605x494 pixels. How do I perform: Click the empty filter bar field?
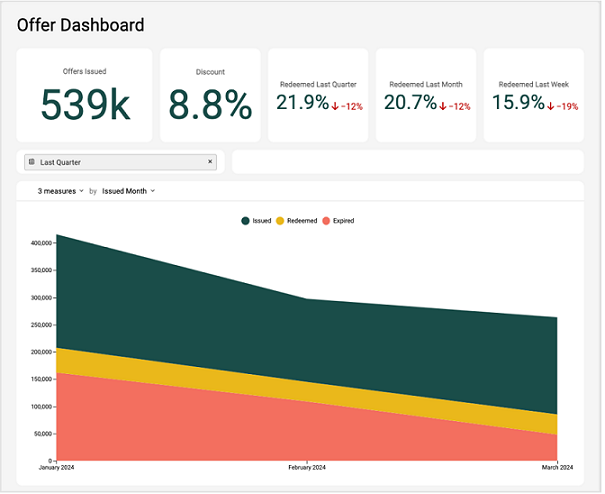coord(407,162)
